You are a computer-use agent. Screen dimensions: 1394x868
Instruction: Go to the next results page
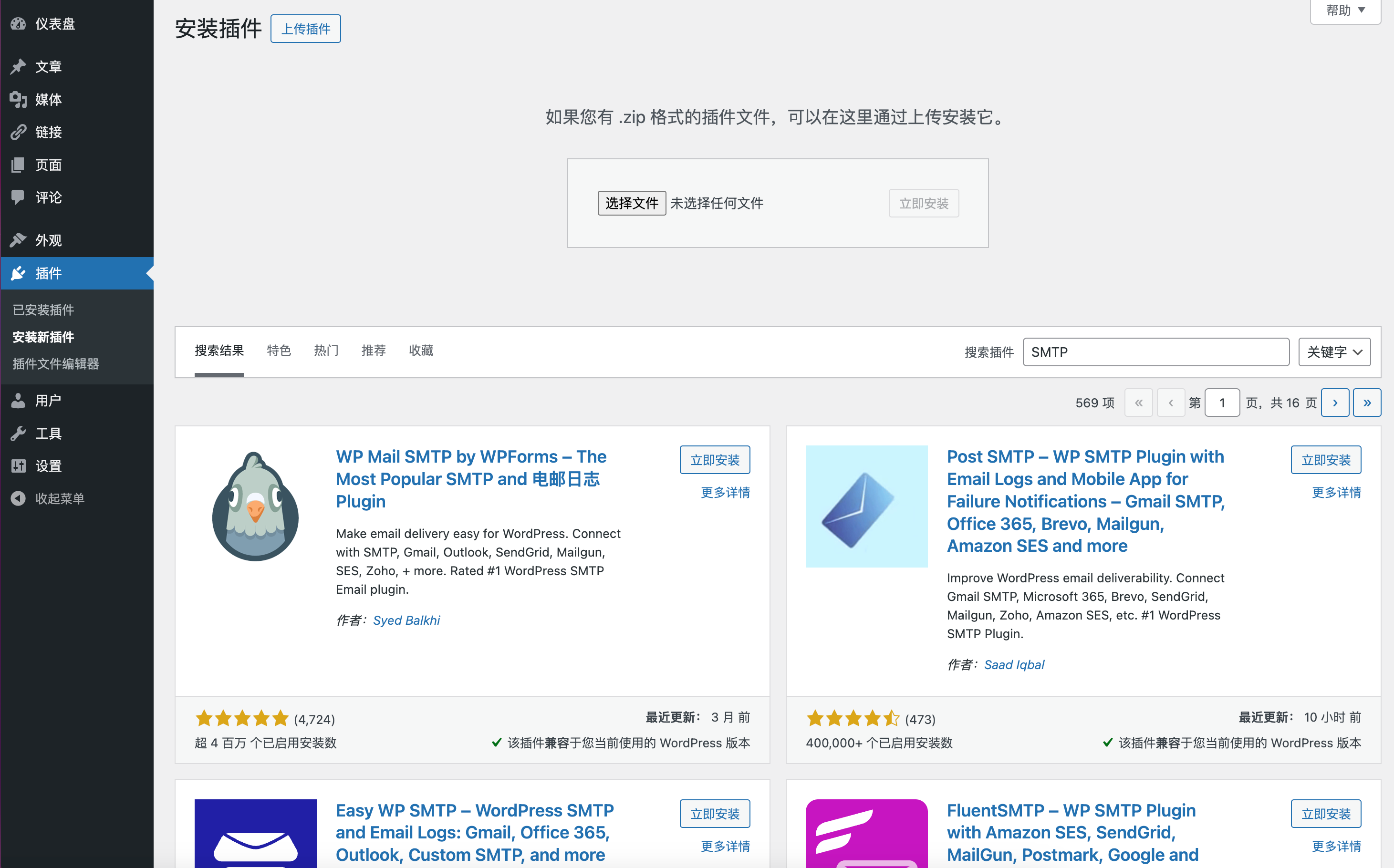click(x=1334, y=403)
